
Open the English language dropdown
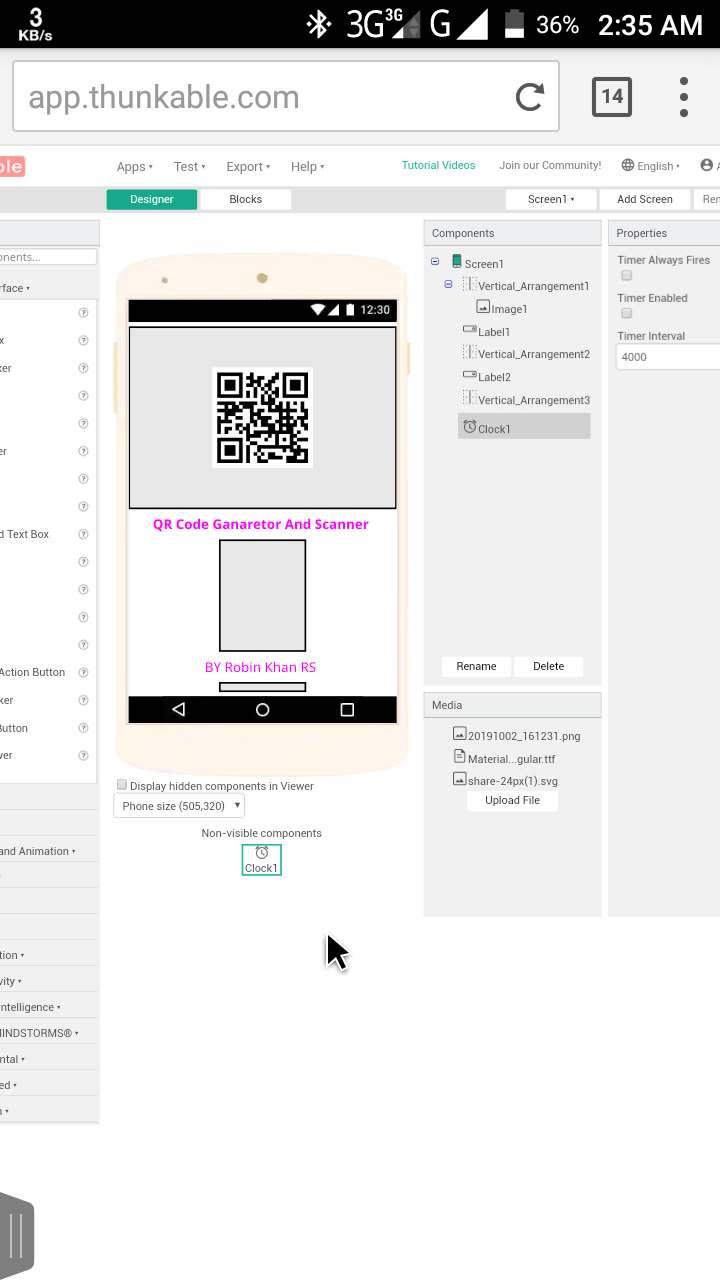651,166
